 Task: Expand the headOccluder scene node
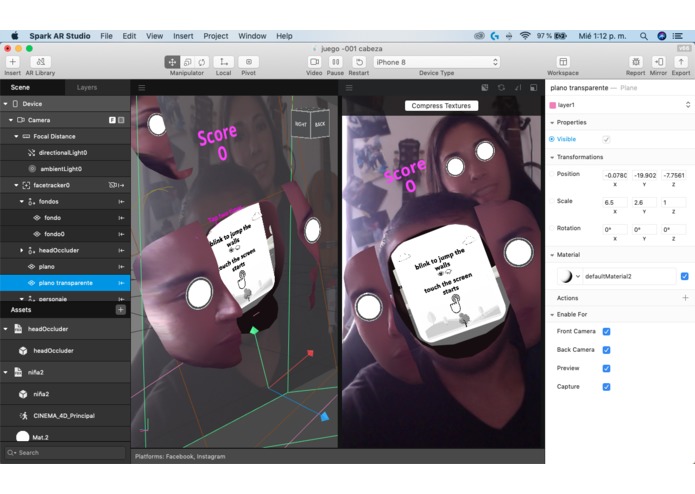tap(21, 250)
